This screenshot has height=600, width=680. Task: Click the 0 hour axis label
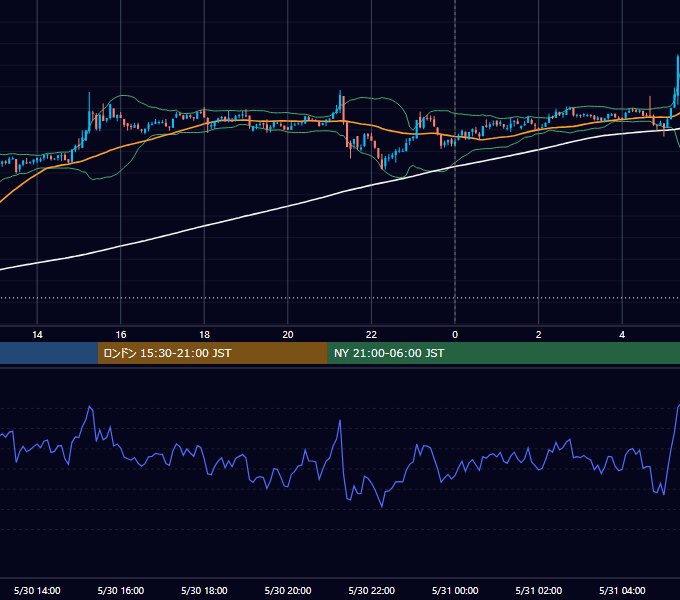coord(455,335)
